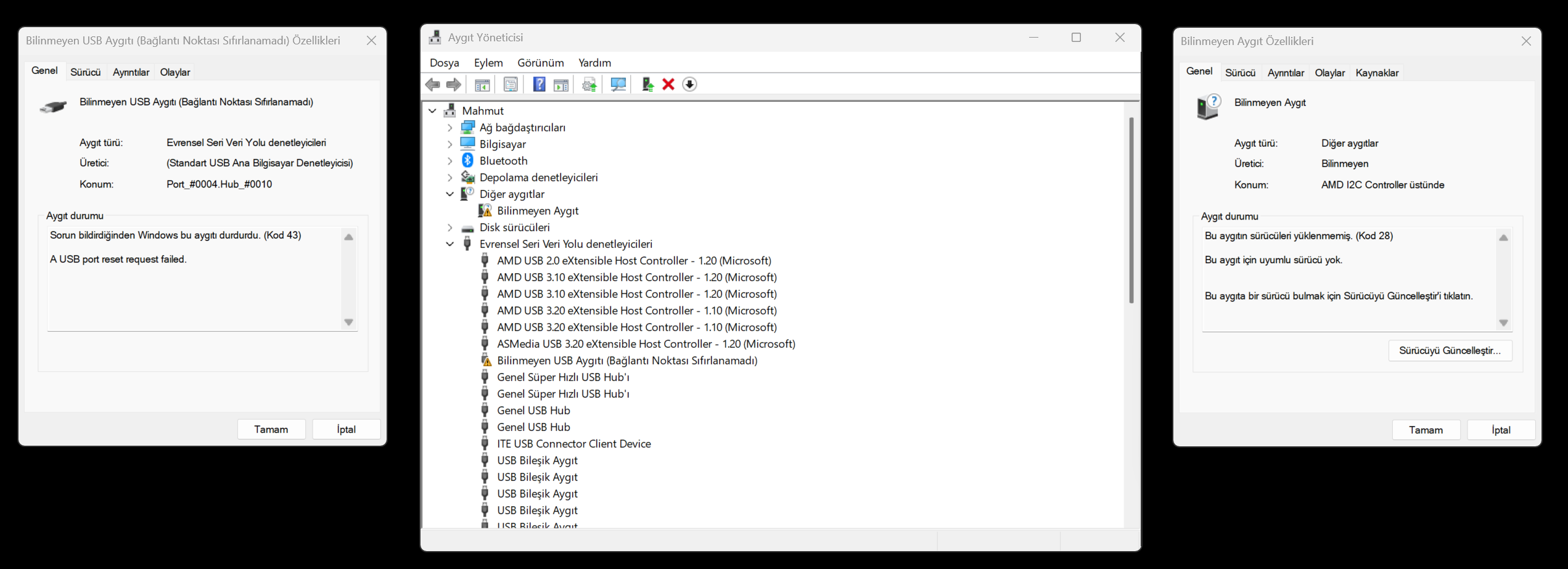Click the Mahmut computer root icon
Image resolution: width=1568 pixels, height=569 pixels.
450,110
